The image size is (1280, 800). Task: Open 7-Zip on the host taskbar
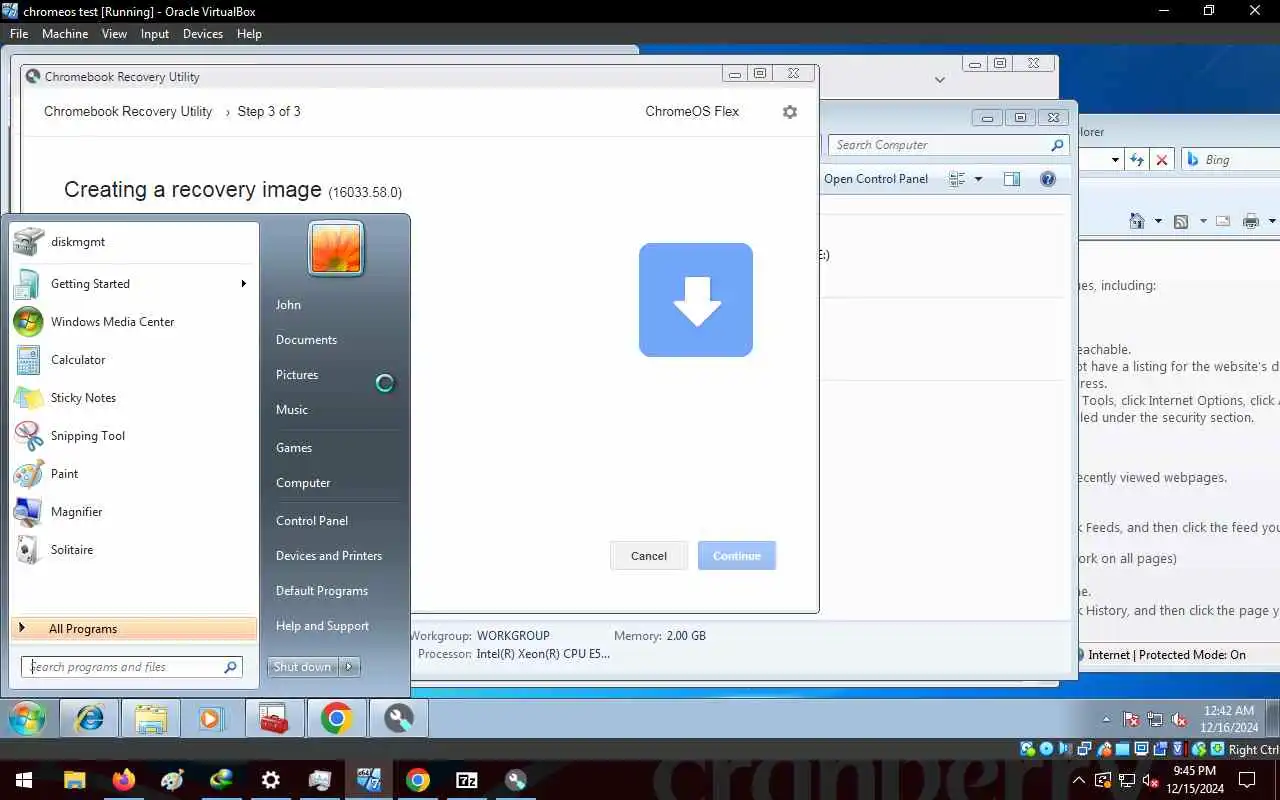[467, 780]
